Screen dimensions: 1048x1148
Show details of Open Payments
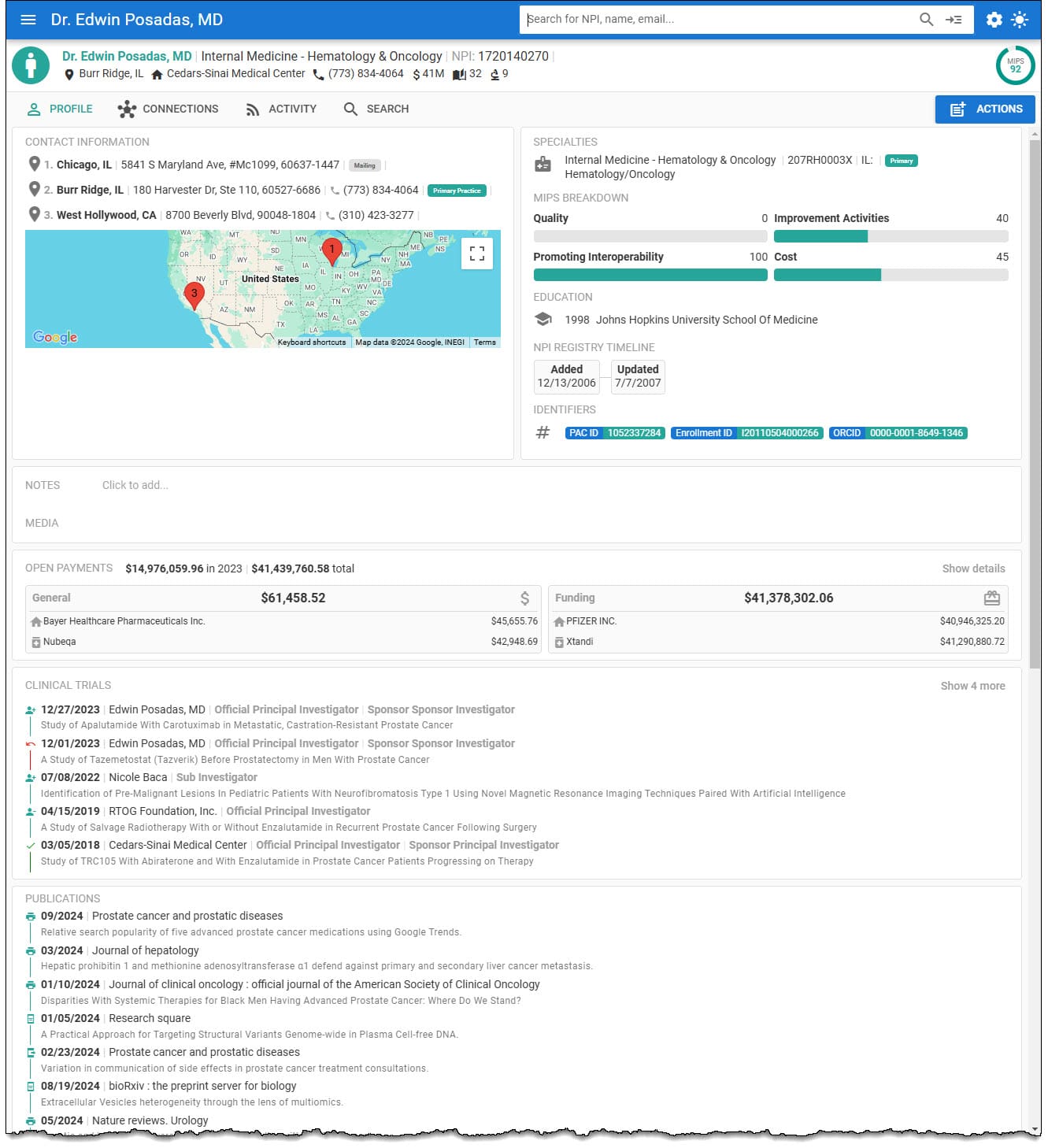973,568
